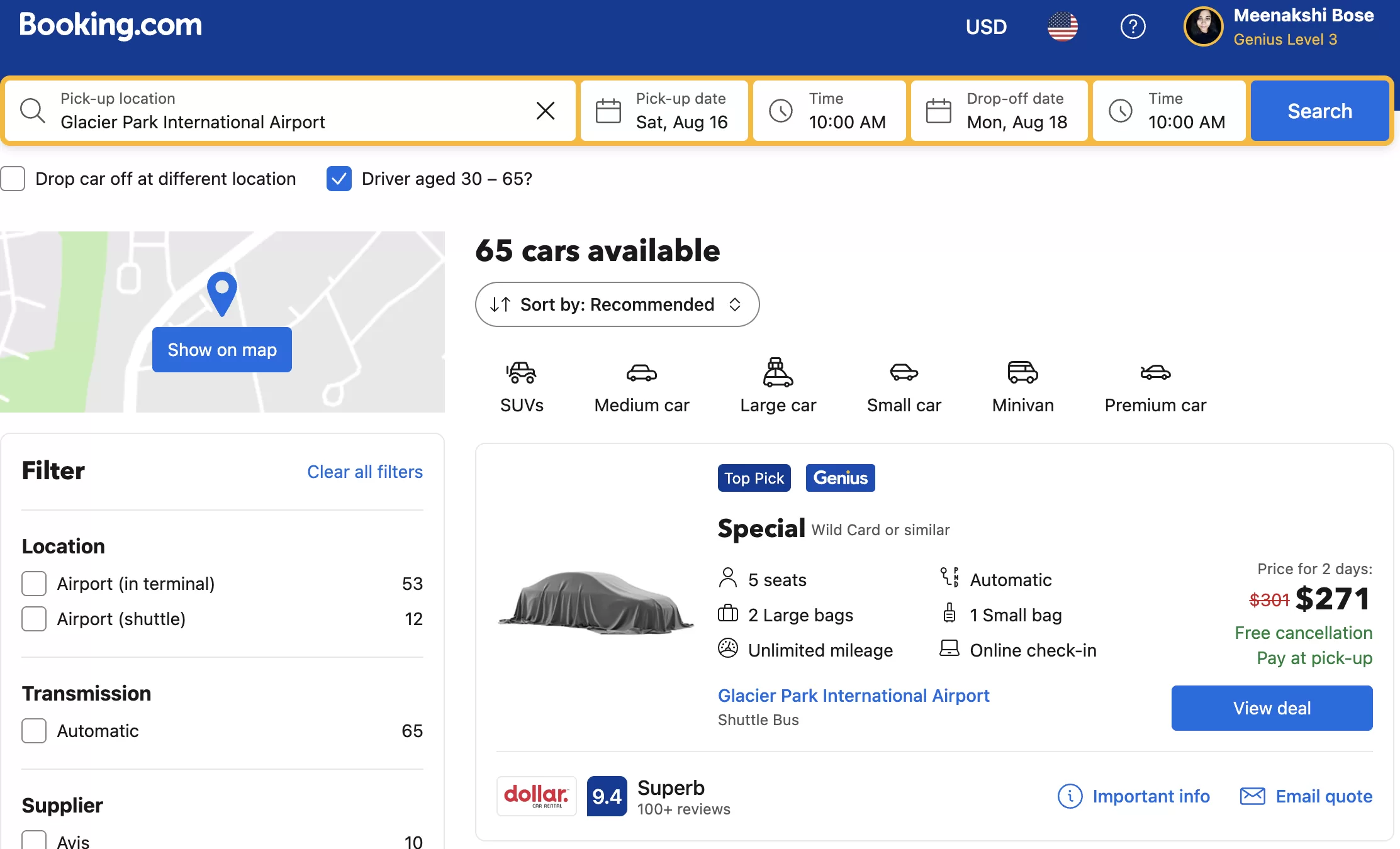
Task: Expand the drop-off time 10:00 AM selector
Action: coord(1169,111)
